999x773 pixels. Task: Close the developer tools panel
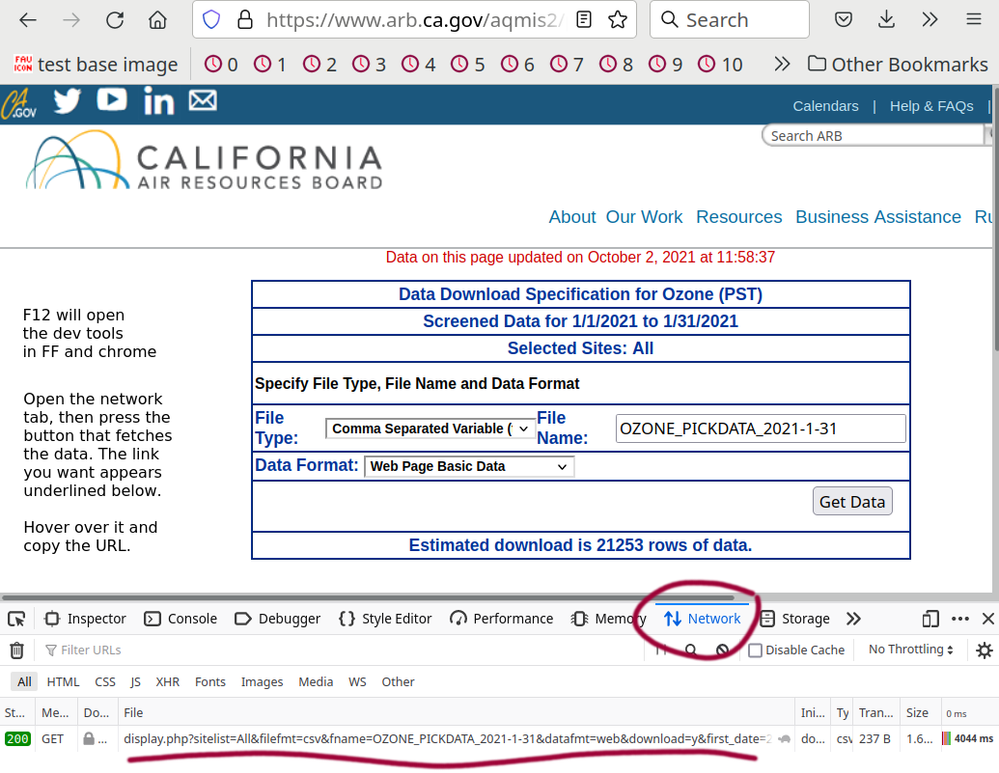988,619
